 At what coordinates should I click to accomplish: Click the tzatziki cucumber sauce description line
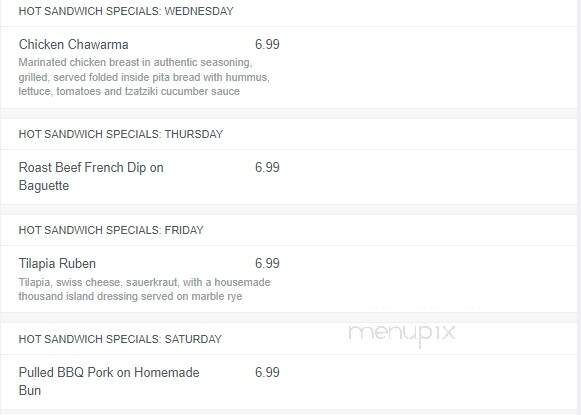point(129,91)
